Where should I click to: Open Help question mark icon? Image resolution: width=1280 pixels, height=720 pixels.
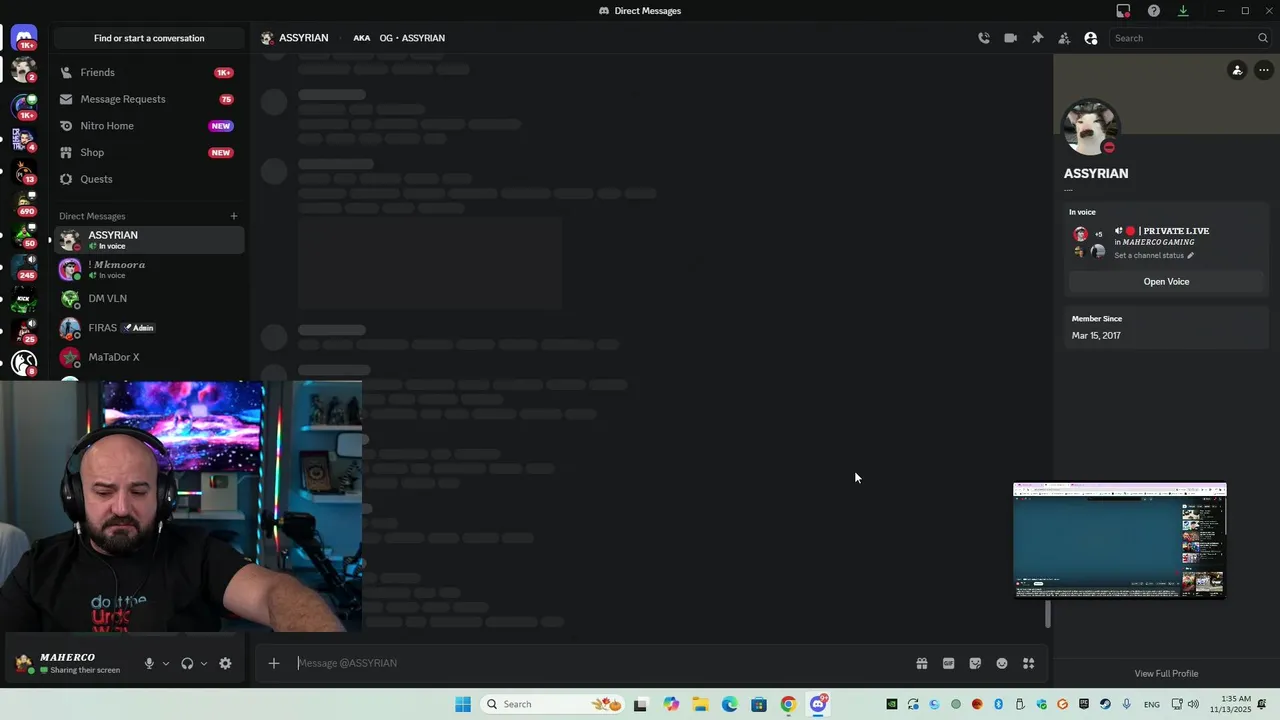pos(1154,11)
